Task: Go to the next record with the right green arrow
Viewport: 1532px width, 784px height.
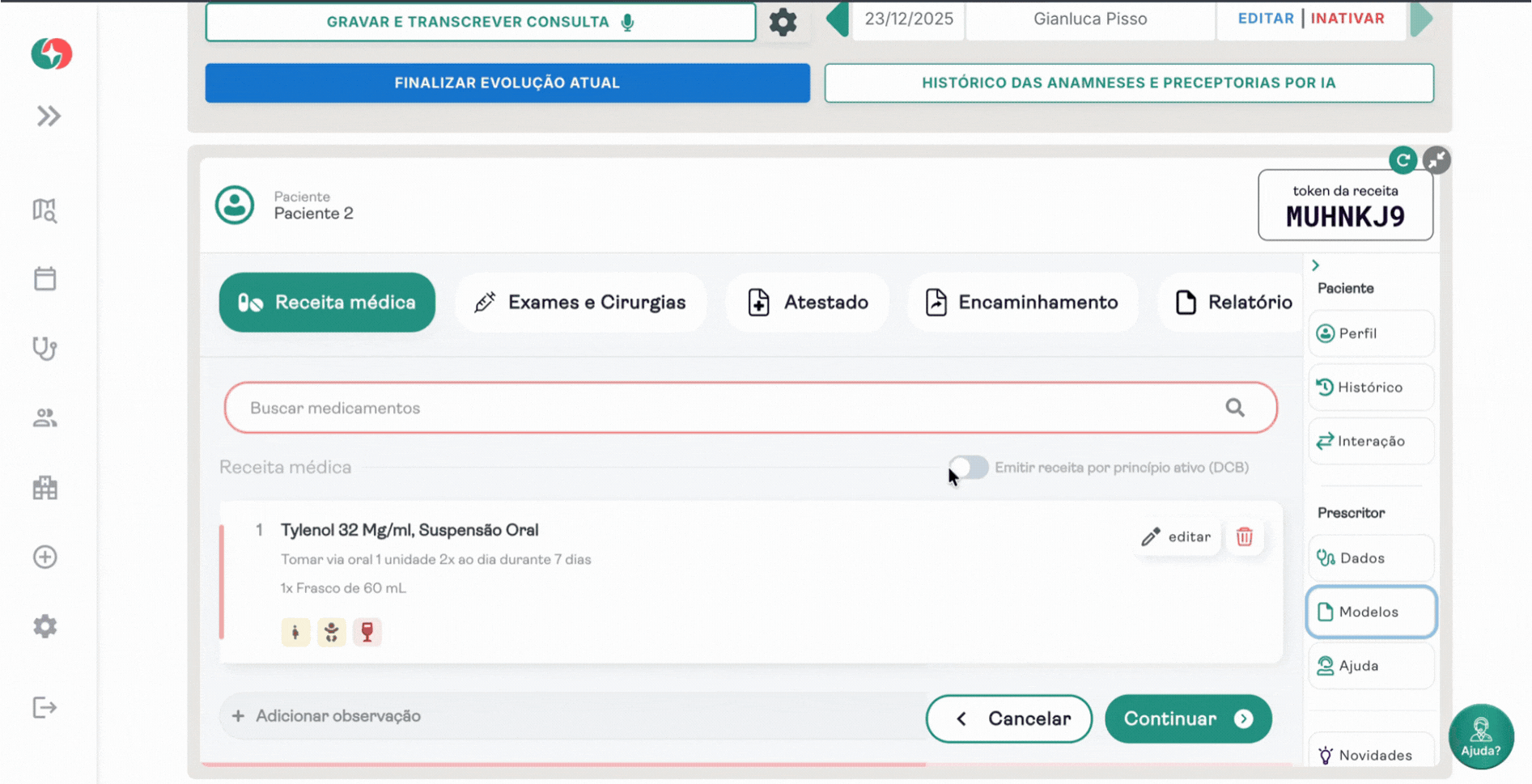Action: click(x=1420, y=19)
